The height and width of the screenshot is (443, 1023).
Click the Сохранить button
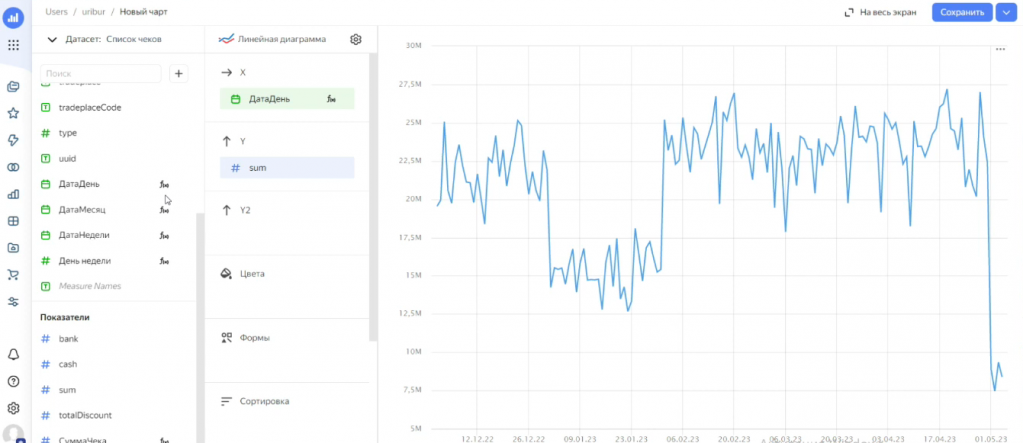962,12
